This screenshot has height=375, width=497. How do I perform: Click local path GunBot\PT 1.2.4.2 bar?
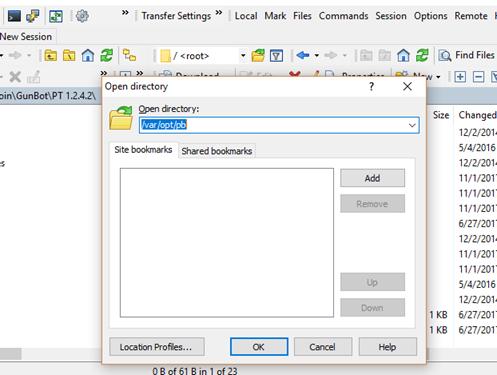[50, 96]
